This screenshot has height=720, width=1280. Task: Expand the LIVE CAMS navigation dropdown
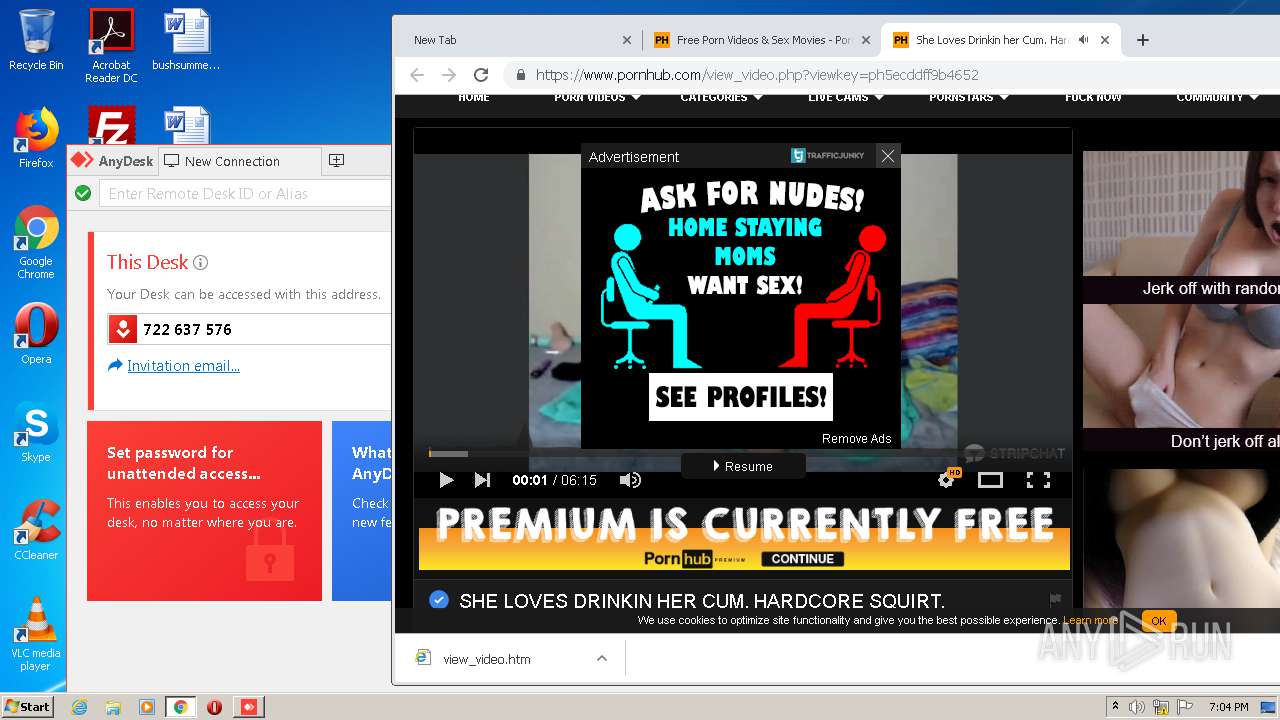pyautogui.click(x=845, y=97)
